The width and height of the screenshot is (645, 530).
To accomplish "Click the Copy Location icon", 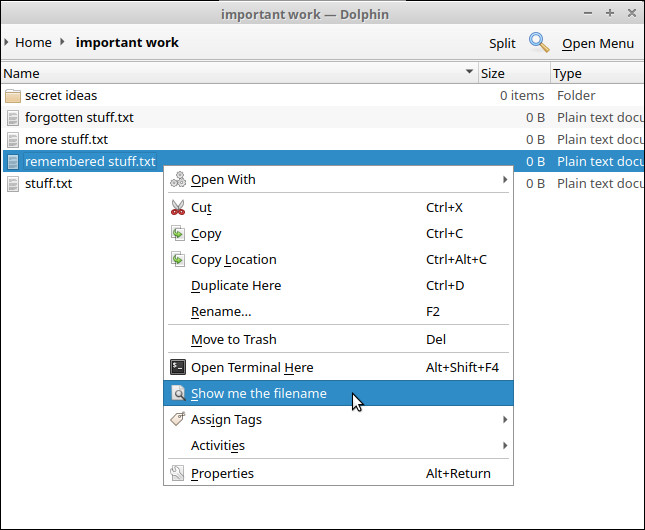I will [x=178, y=259].
